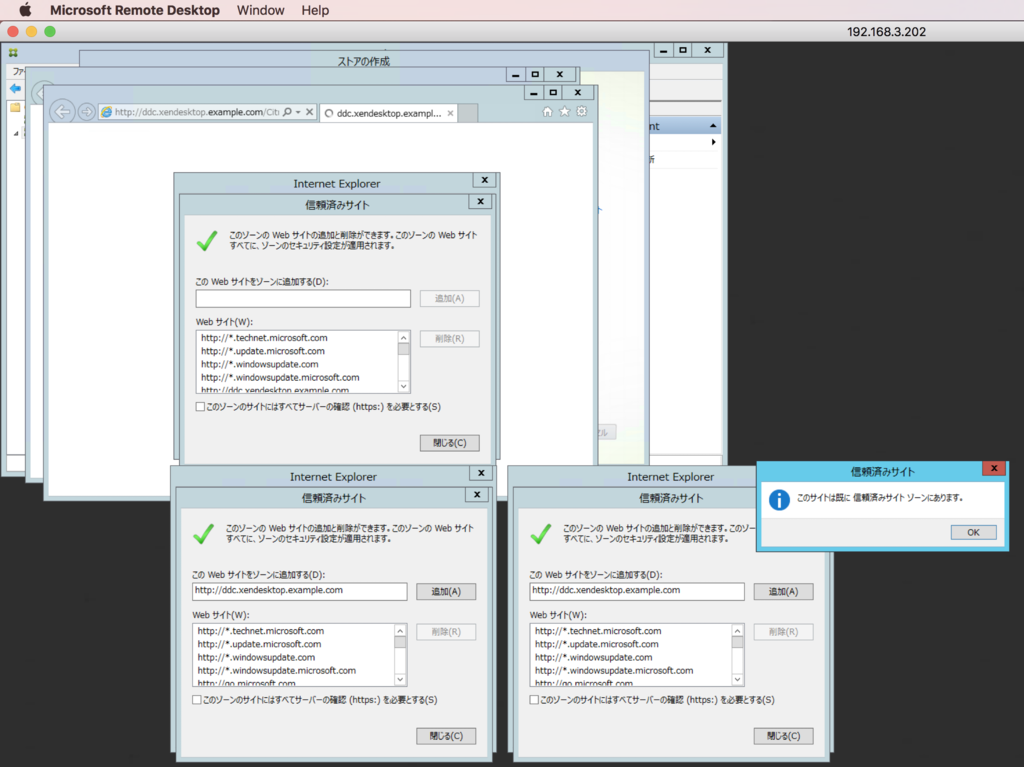Select http://*.technet.microsoft.com in the top dialog list
The height and width of the screenshot is (767, 1024).
point(264,338)
